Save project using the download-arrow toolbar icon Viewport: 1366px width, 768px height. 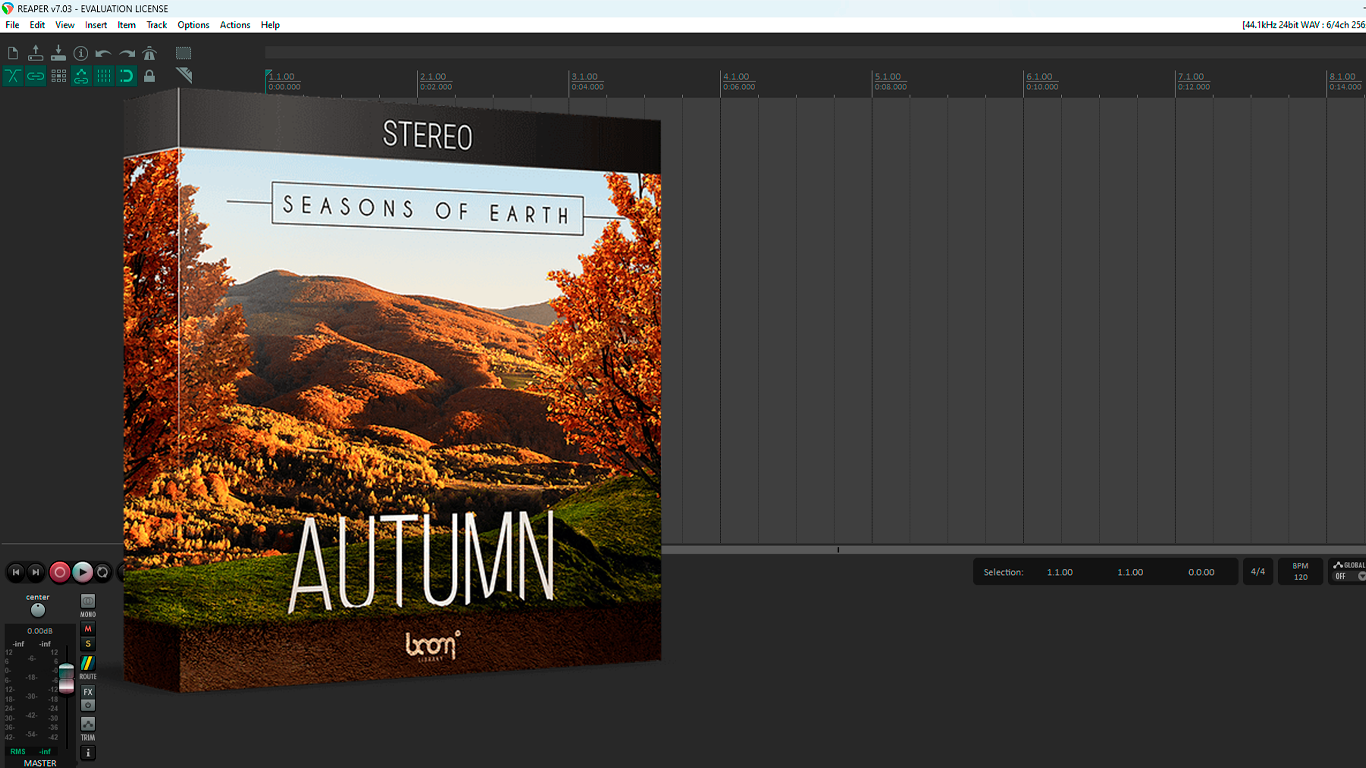[x=58, y=53]
